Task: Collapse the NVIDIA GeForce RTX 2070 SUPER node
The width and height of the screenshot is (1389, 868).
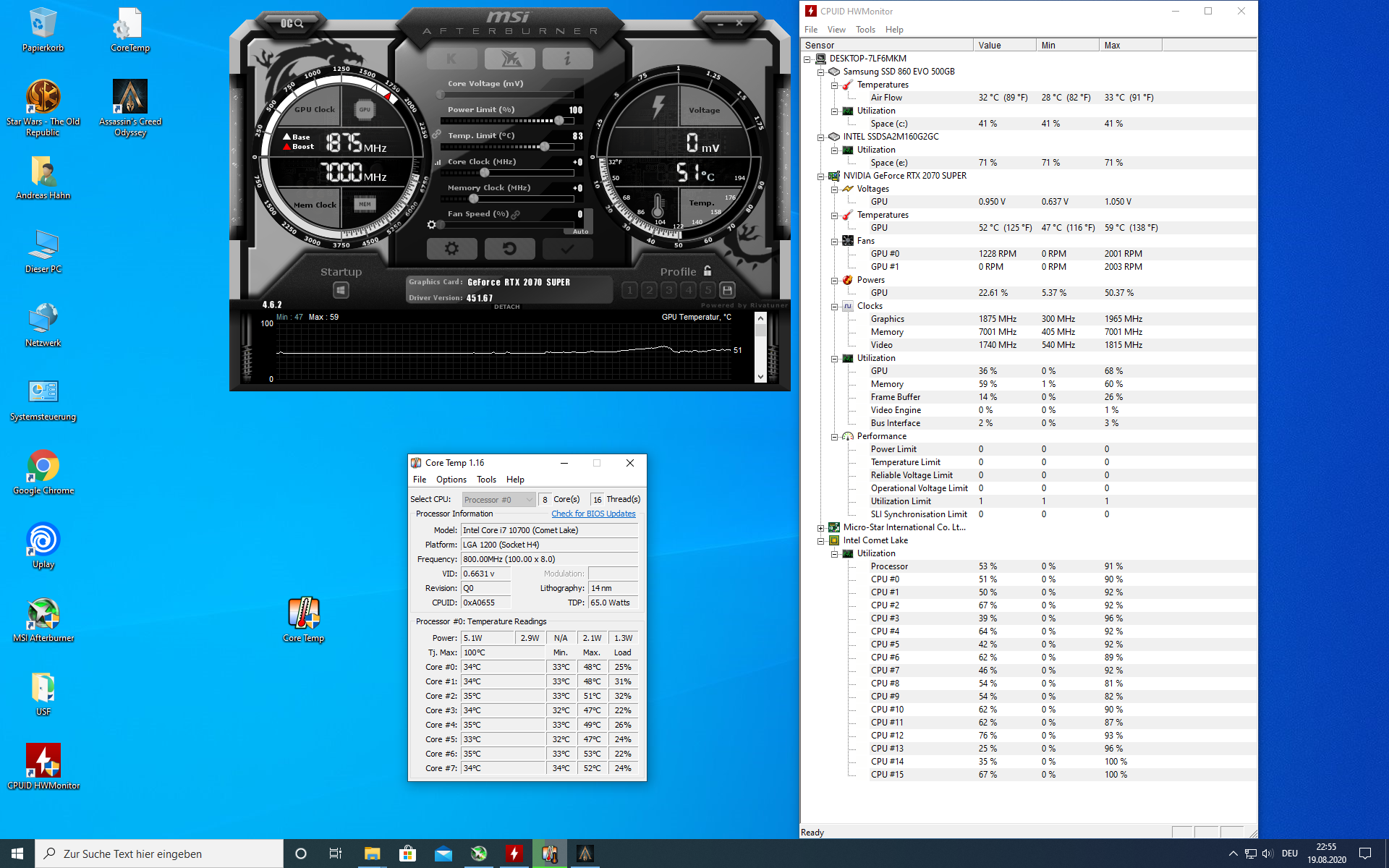Action: coord(821,176)
